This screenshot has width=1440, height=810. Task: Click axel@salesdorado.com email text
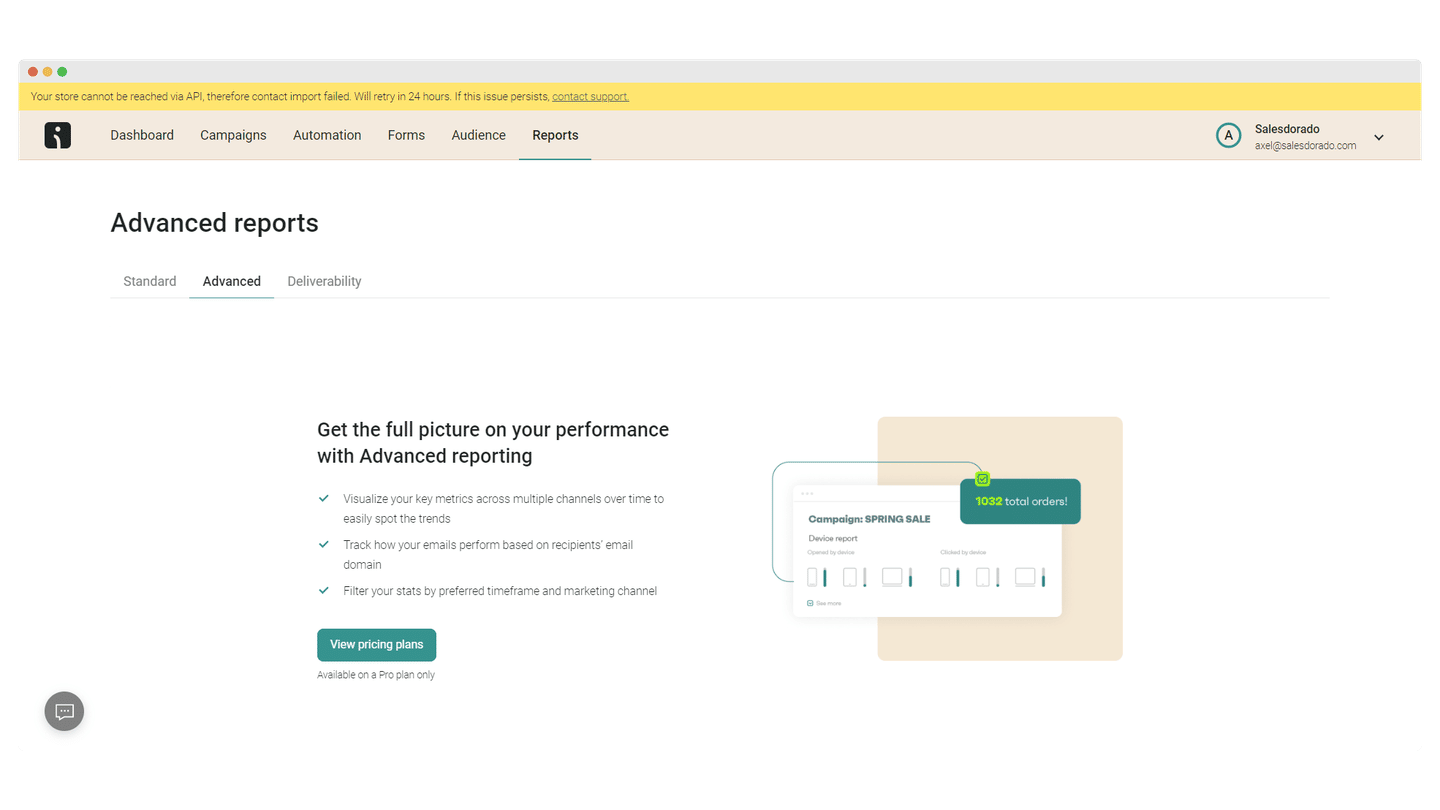[x=1305, y=146]
